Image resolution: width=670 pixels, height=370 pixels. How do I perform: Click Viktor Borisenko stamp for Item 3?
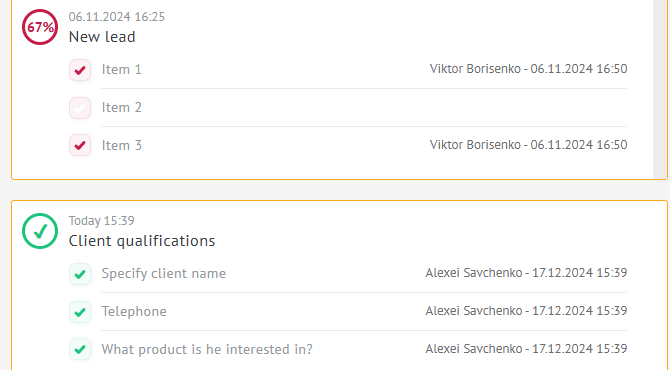coord(529,145)
